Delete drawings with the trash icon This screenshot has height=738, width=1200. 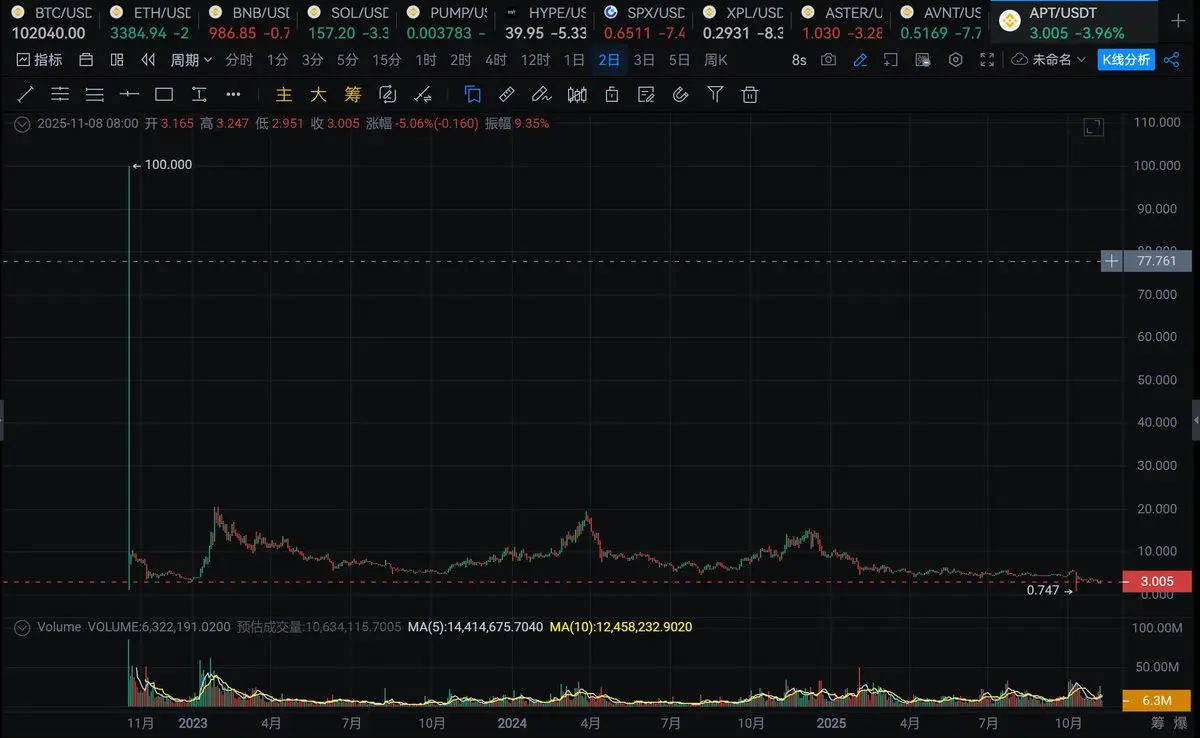750,95
